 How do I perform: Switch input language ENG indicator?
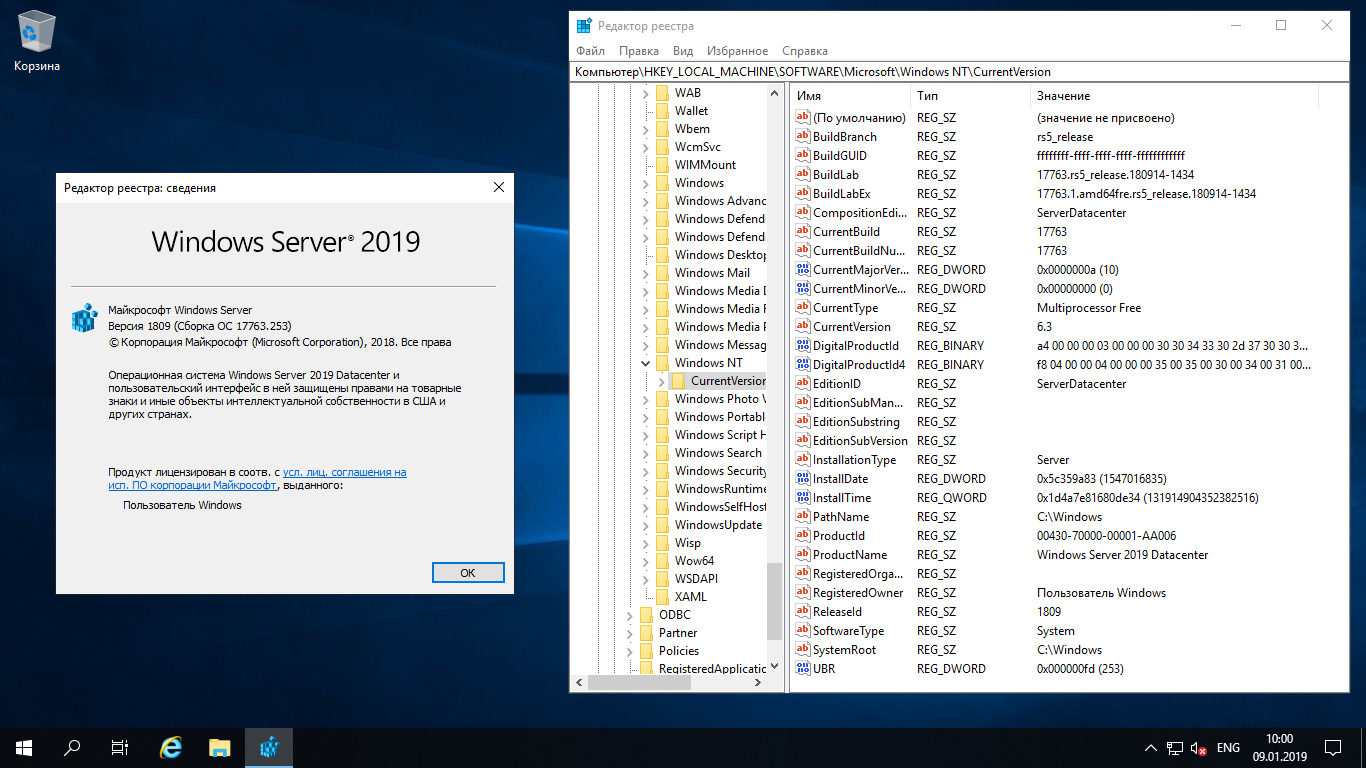coord(1228,748)
